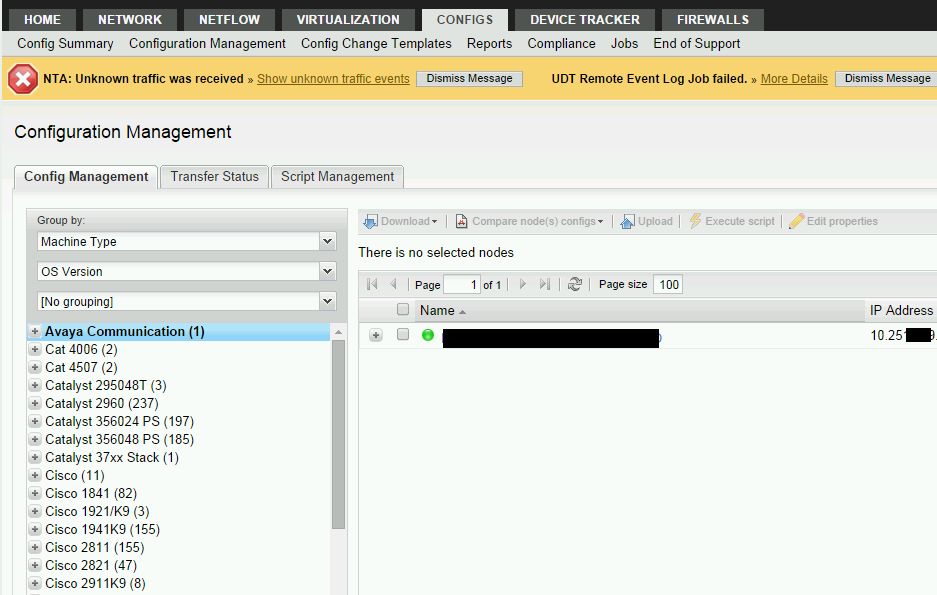Open Reports submenu item

point(489,44)
